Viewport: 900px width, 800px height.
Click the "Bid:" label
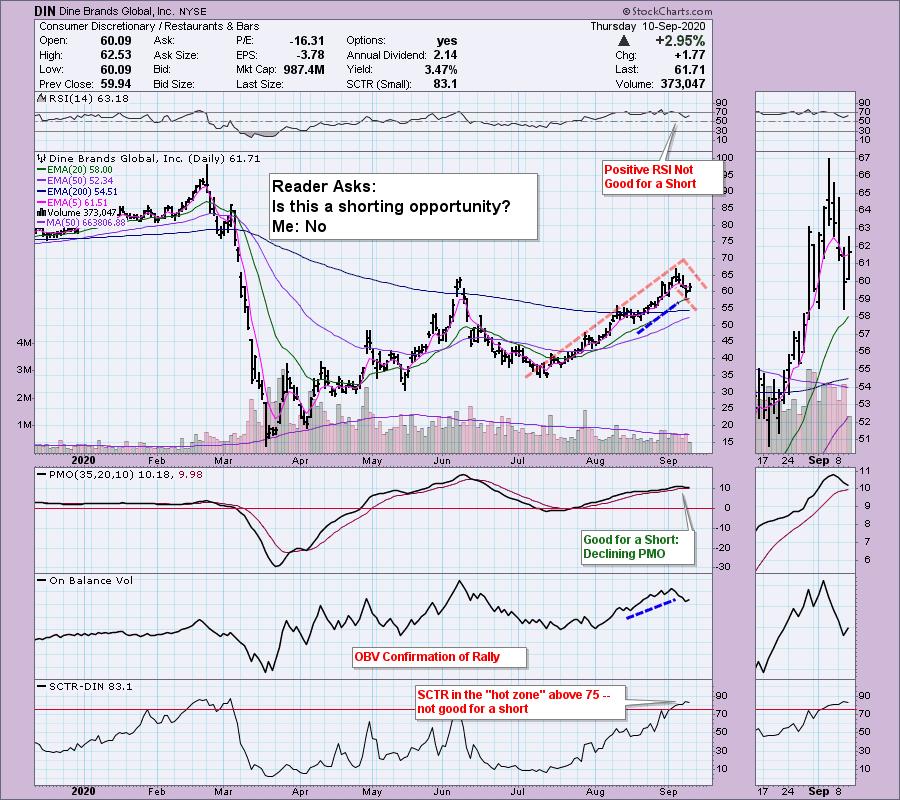pos(162,69)
